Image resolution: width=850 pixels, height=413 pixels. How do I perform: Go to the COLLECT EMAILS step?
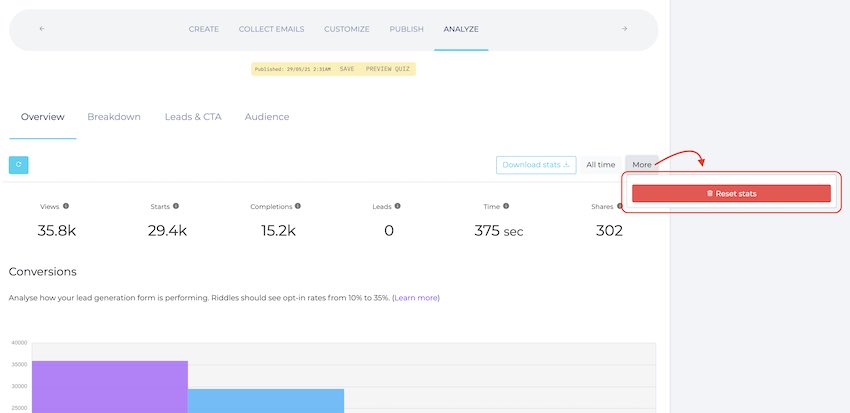point(272,29)
